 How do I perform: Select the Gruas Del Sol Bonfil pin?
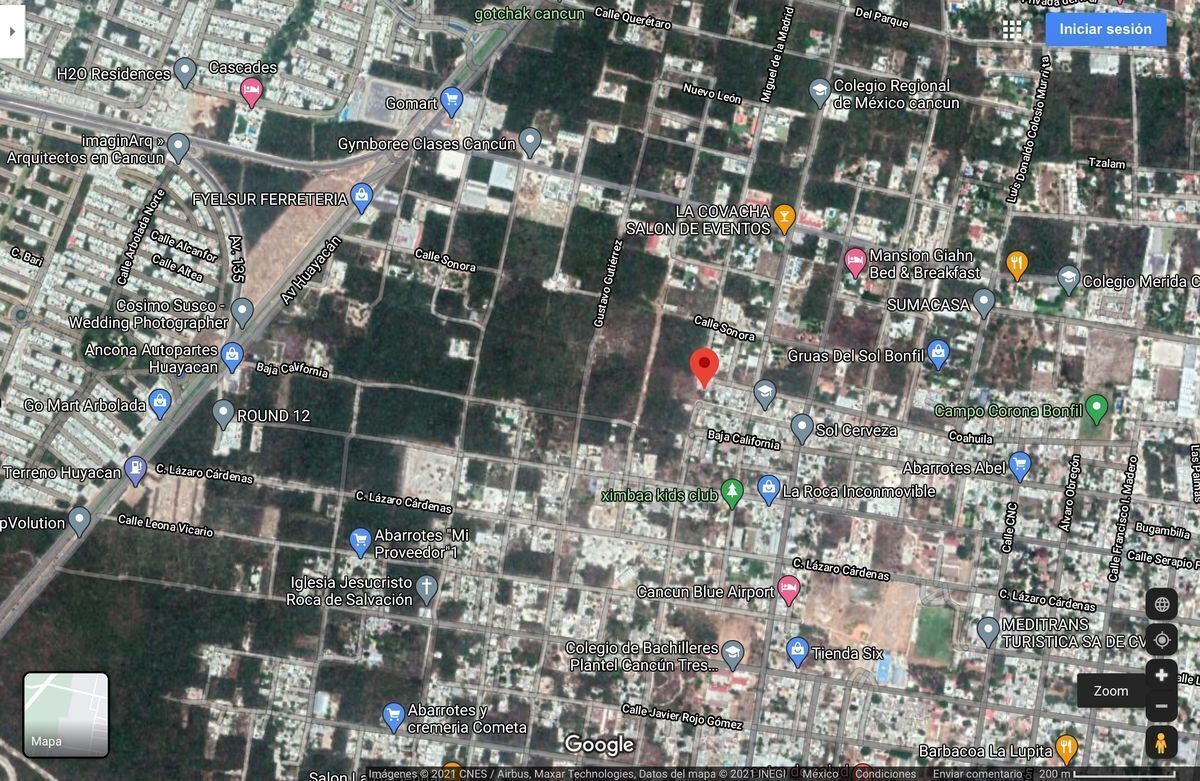pos(938,353)
